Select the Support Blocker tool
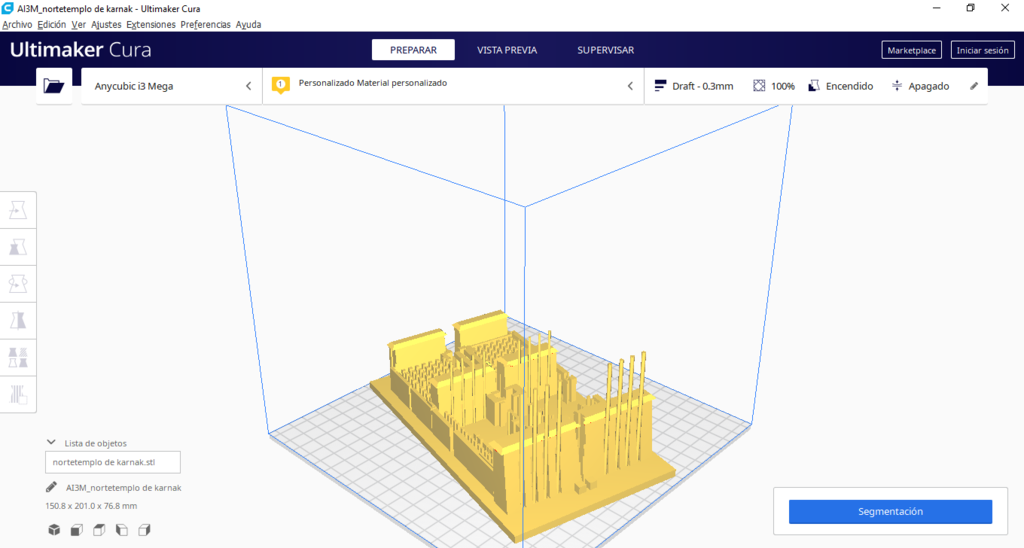The height and width of the screenshot is (548, 1024). pos(18,395)
